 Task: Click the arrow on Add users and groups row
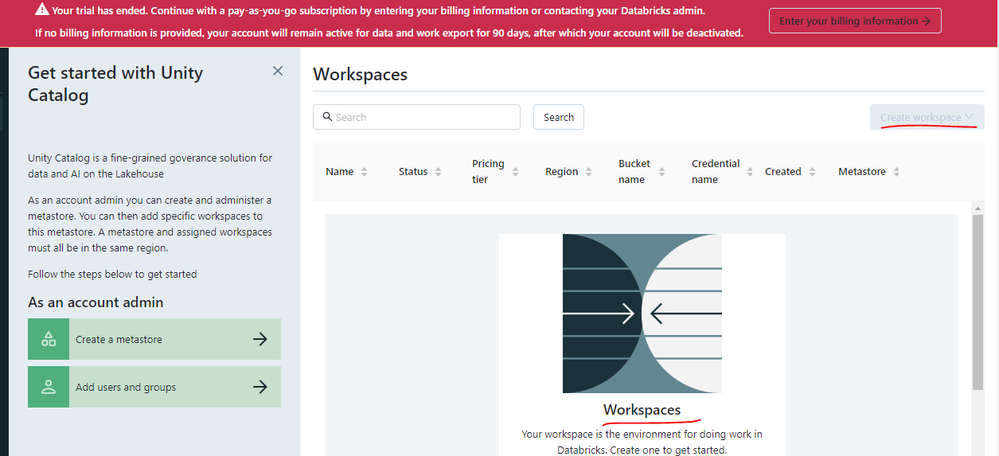pyautogui.click(x=259, y=387)
